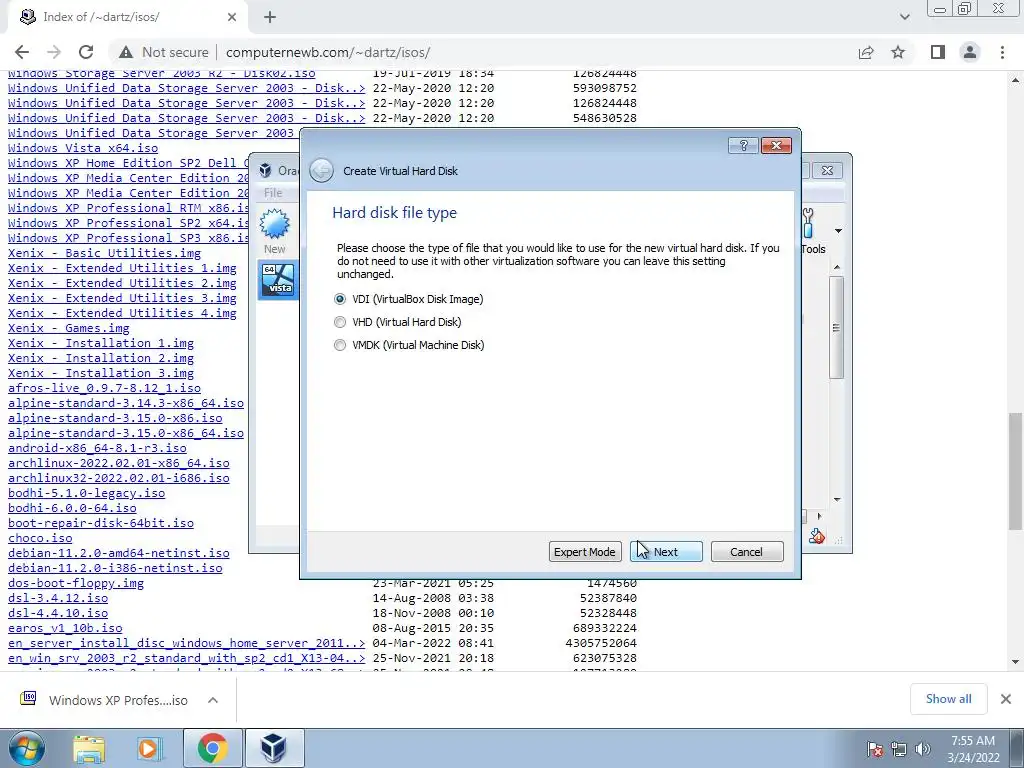The width and height of the screenshot is (1024, 768).
Task: Open help with the question mark button
Action: point(743,146)
